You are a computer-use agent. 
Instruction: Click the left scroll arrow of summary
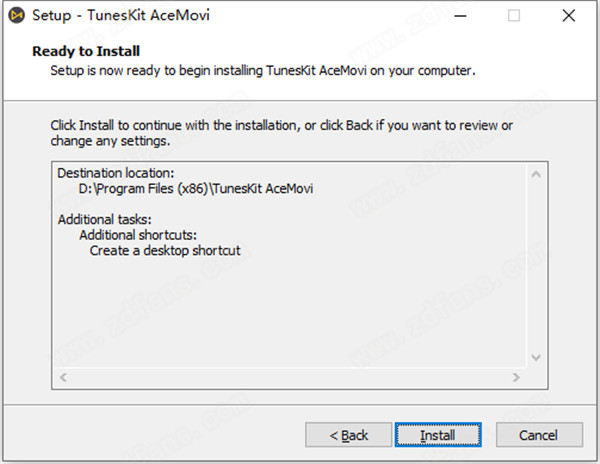coord(63,378)
